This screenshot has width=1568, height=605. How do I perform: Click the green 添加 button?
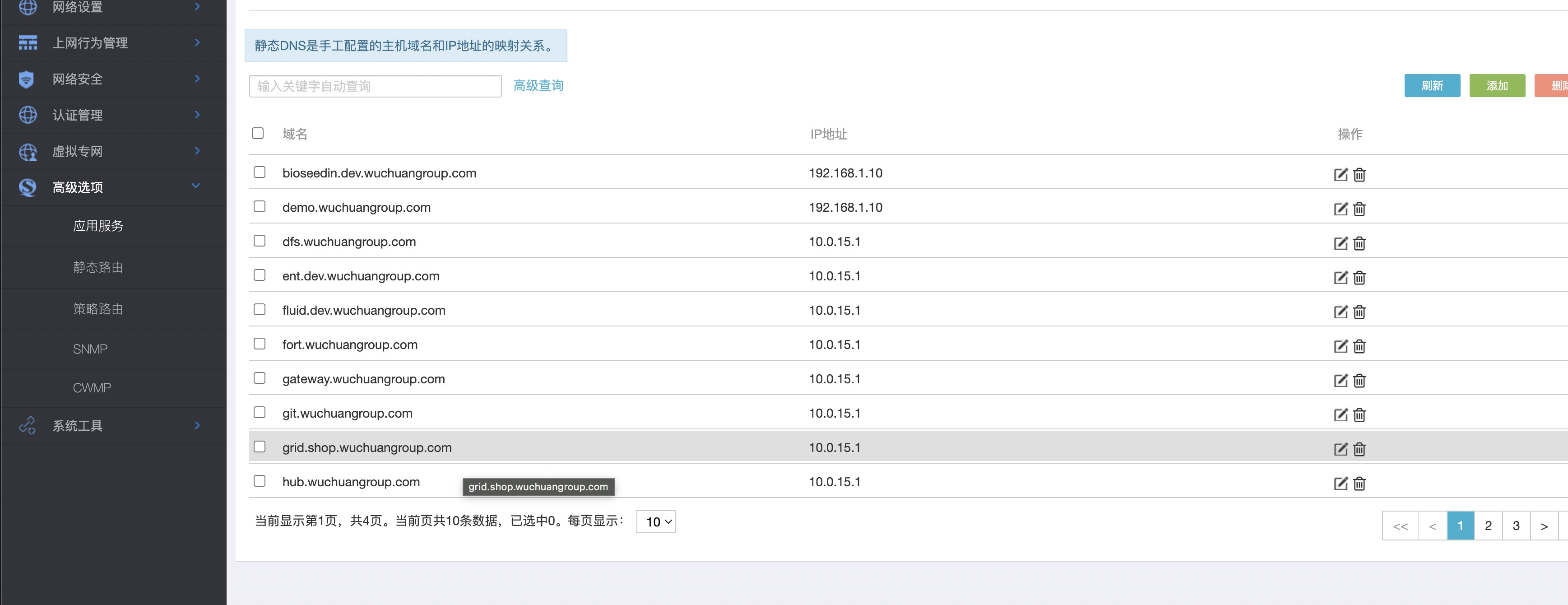pyautogui.click(x=1497, y=86)
